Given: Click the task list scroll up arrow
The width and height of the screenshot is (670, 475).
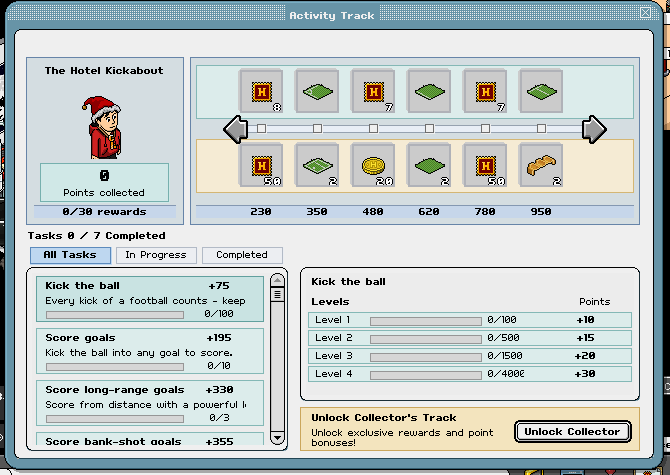Looking at the screenshot, I should click(x=277, y=281).
